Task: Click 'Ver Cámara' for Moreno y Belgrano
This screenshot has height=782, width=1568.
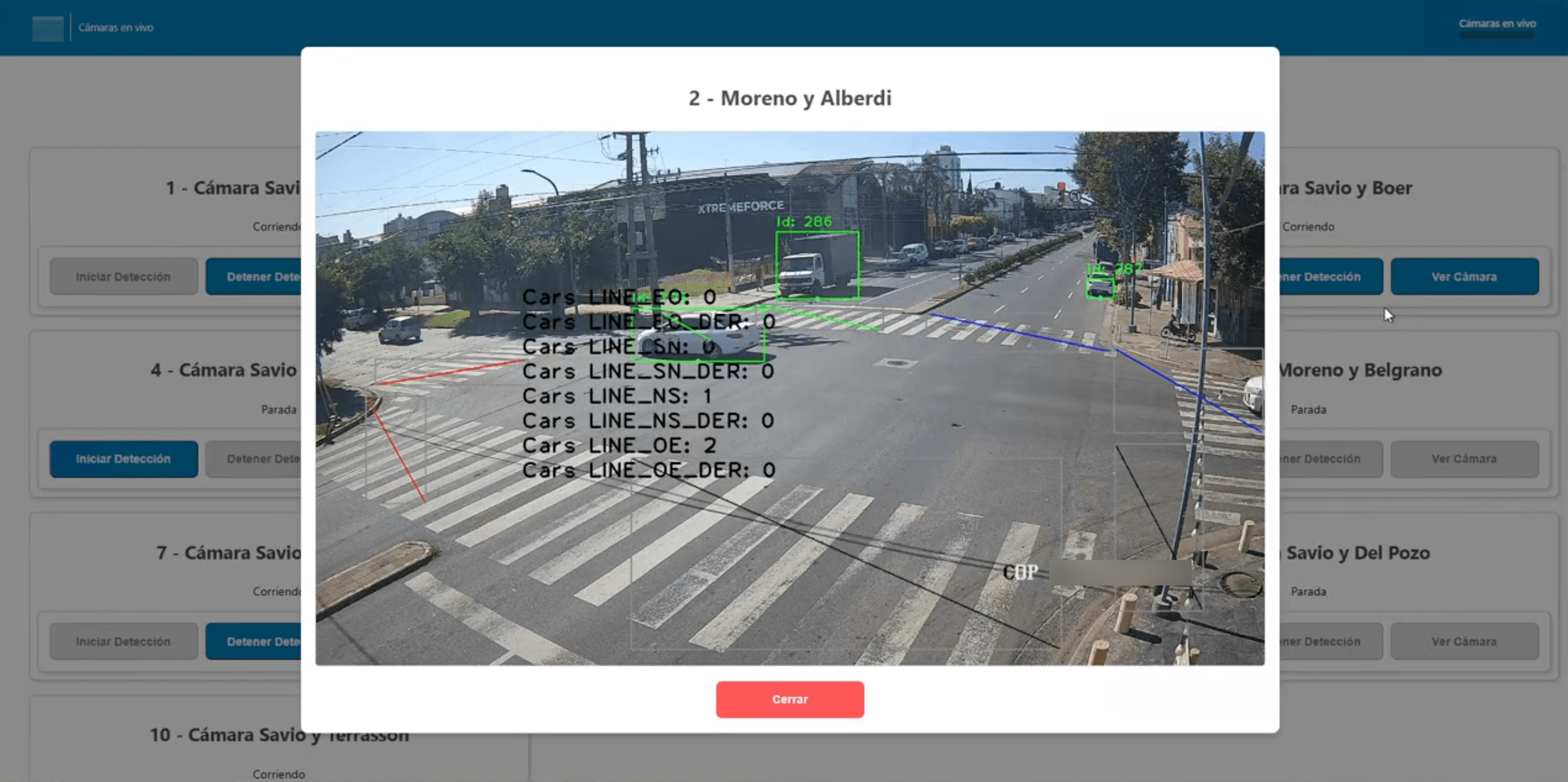Action: coord(1464,459)
